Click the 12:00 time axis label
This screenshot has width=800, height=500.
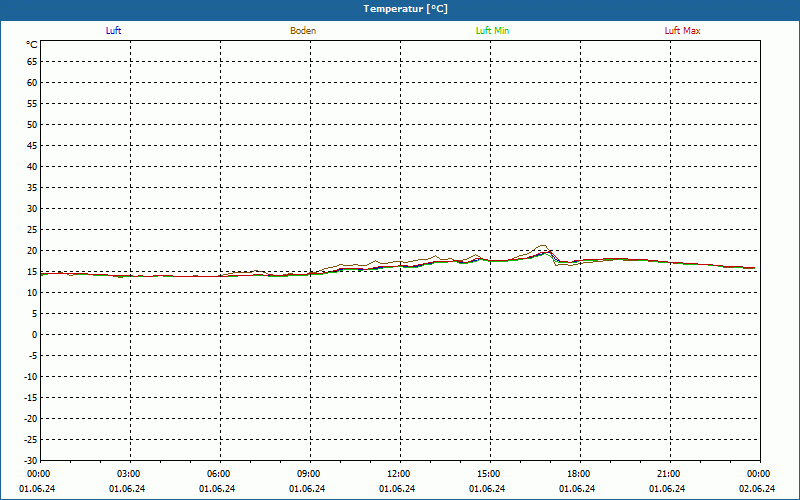(398, 474)
